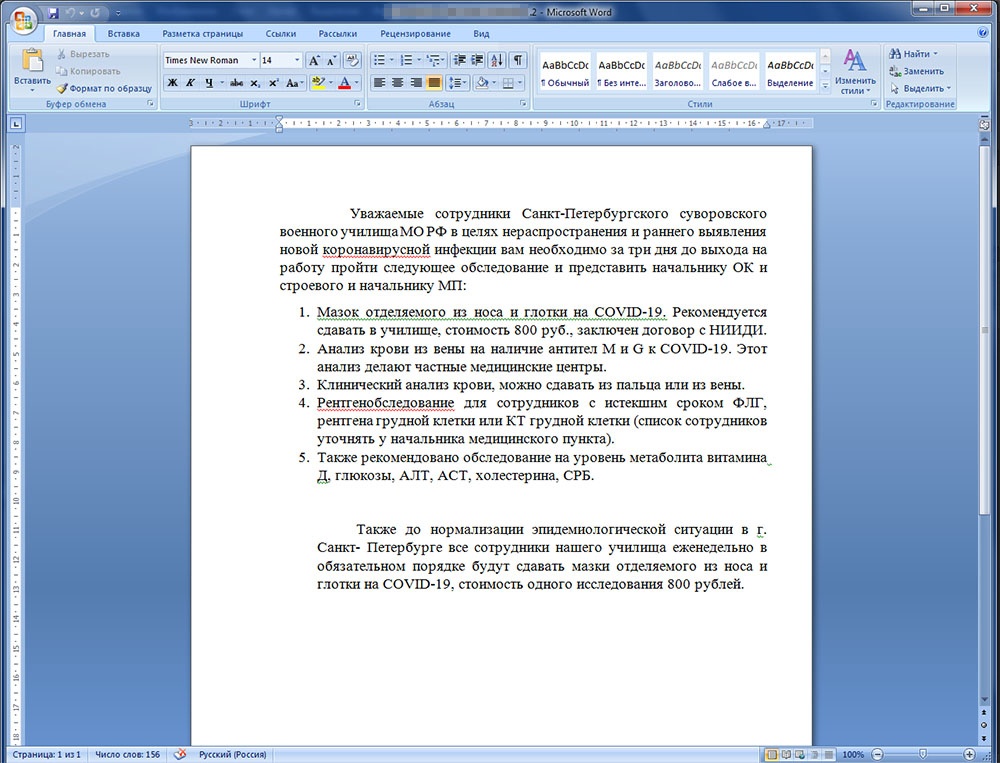Shrink font size with the small A icon
This screenshot has height=763, width=1000.
tap(331, 60)
